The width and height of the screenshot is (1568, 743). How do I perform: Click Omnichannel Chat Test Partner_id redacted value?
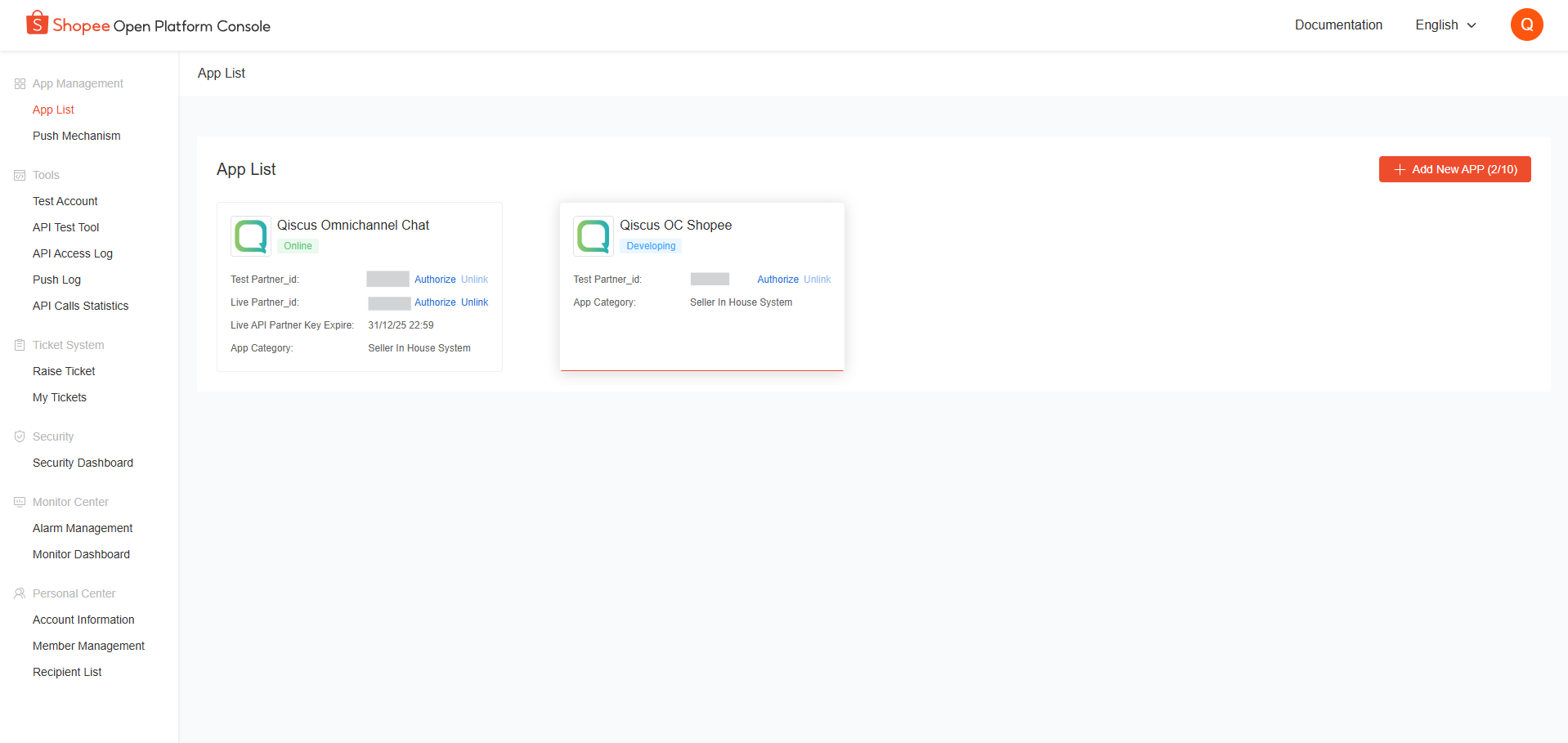click(388, 280)
